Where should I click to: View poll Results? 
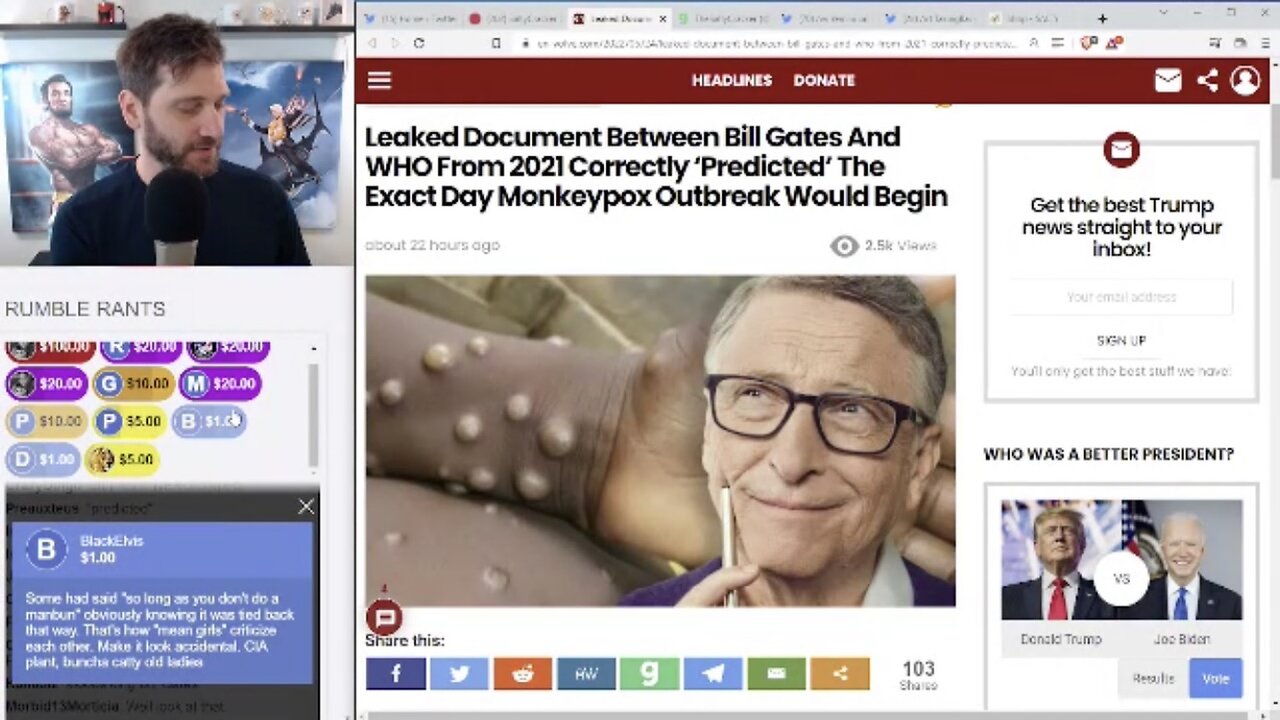(1153, 678)
